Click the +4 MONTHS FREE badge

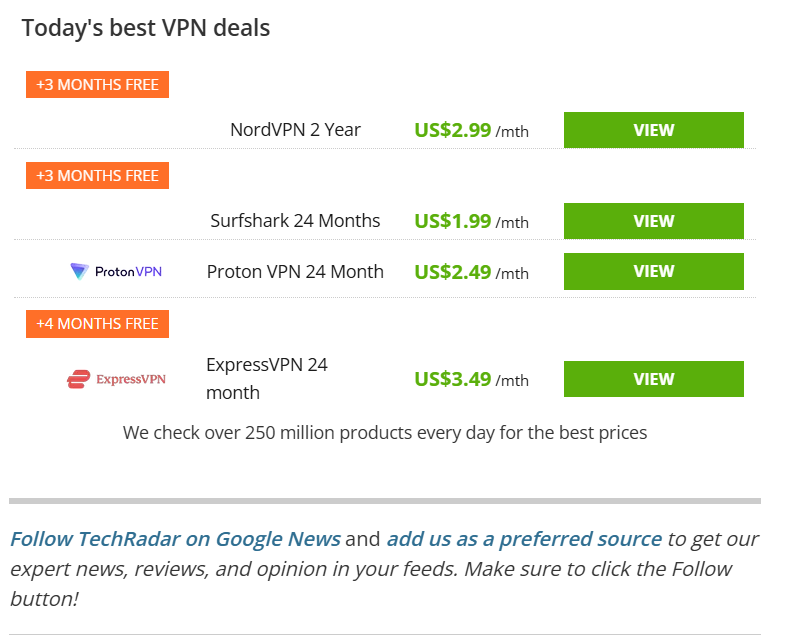pos(98,324)
